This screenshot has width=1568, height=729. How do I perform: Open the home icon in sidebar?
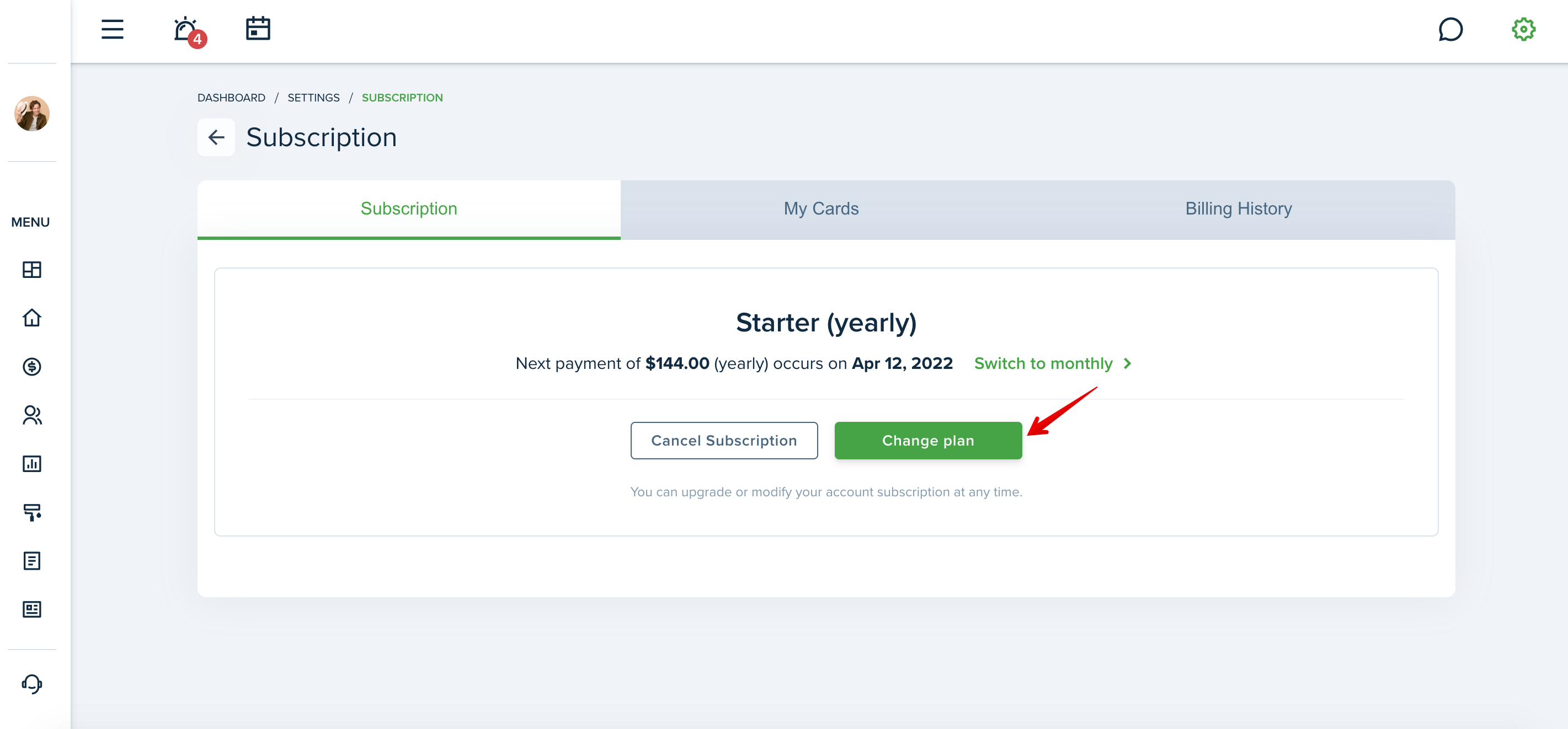click(x=31, y=318)
